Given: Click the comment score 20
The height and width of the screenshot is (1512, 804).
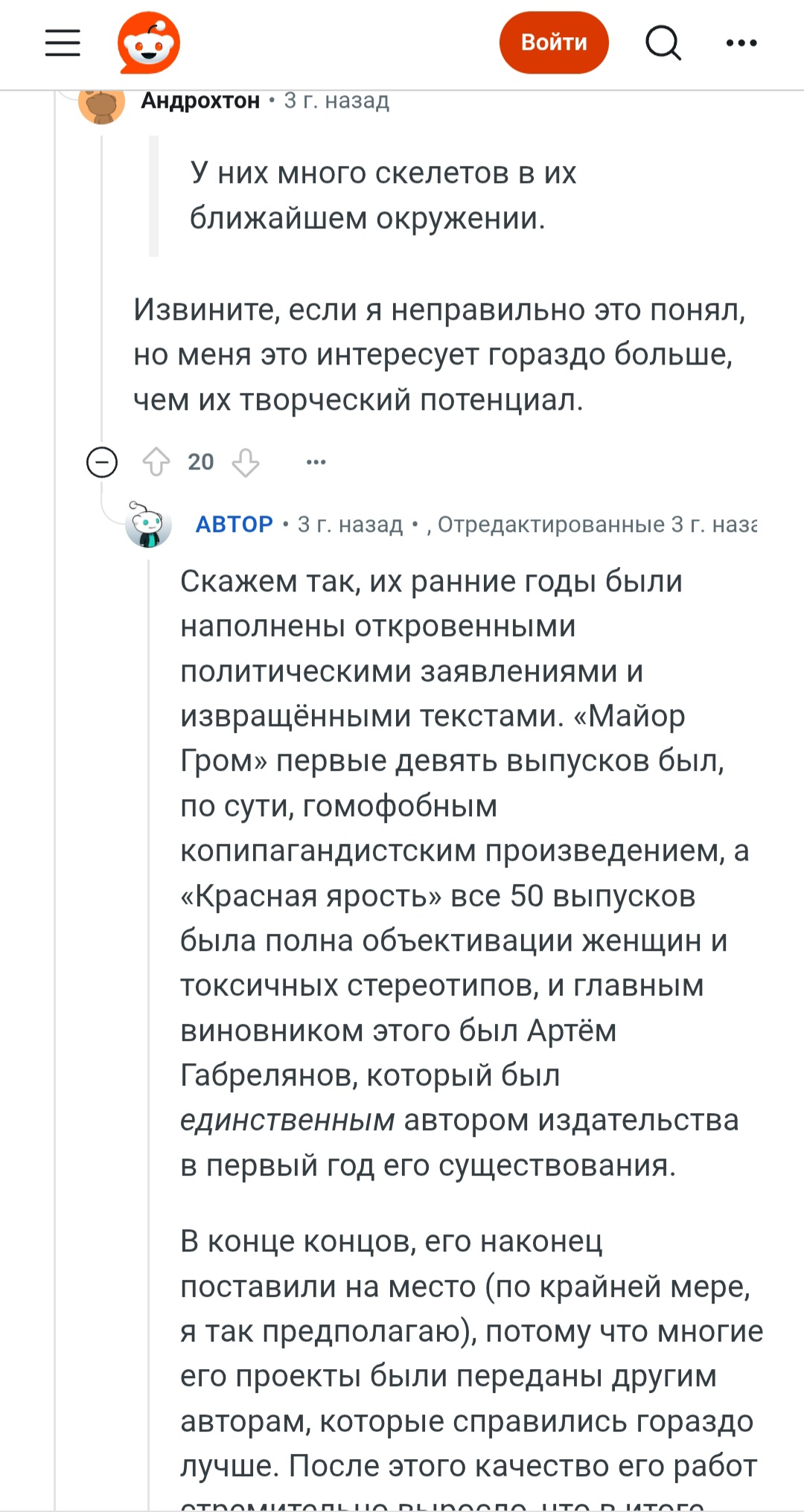Looking at the screenshot, I should (x=201, y=462).
